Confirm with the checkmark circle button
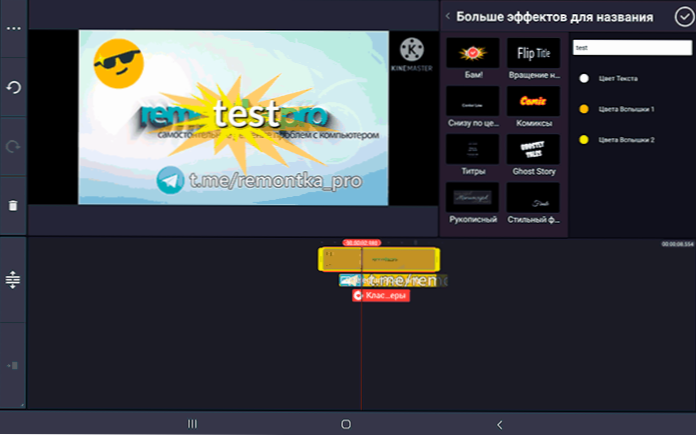 [684, 17]
